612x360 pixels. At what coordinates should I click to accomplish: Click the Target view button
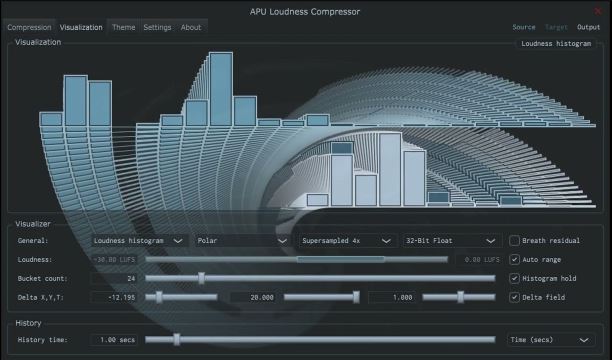pos(556,27)
